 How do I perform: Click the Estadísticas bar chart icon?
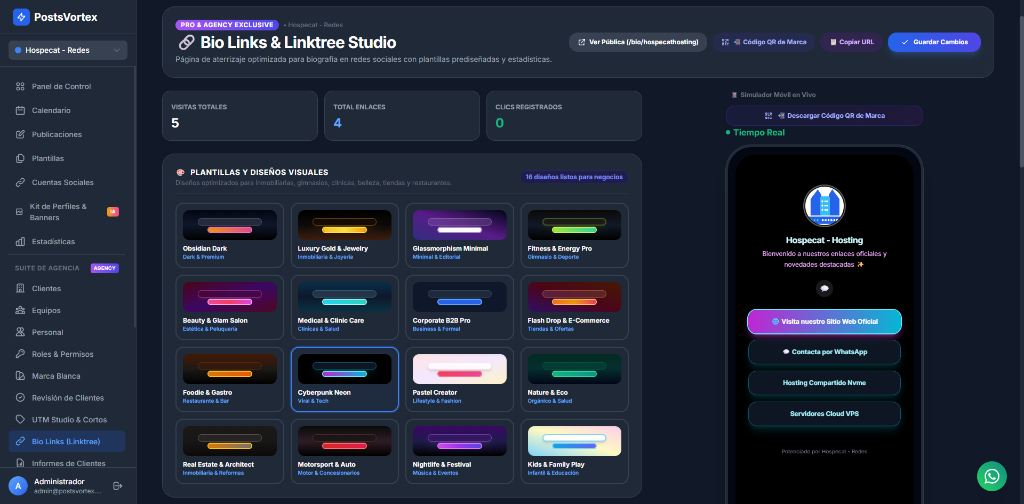click(20, 242)
